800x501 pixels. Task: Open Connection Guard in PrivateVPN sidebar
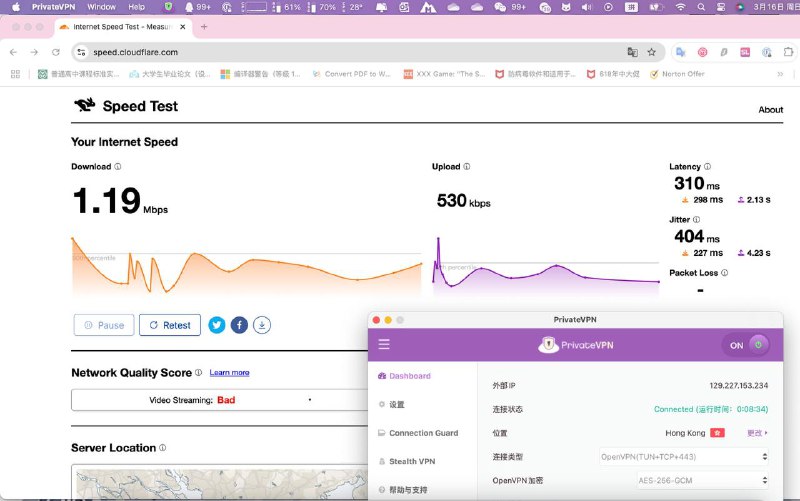pyautogui.click(x=418, y=433)
